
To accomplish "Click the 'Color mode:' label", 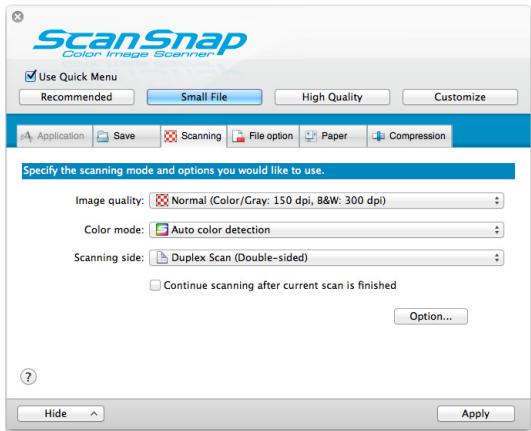I will pyautogui.click(x=114, y=230).
